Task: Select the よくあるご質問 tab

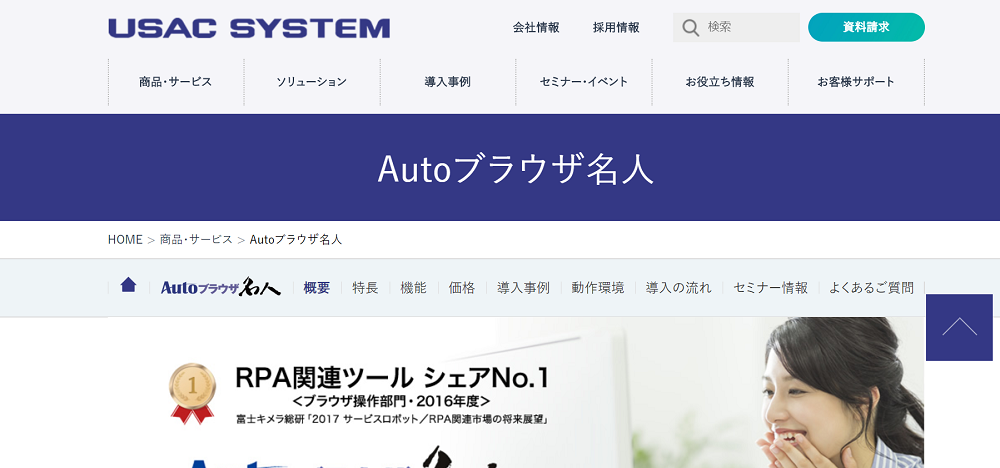Action: click(871, 288)
